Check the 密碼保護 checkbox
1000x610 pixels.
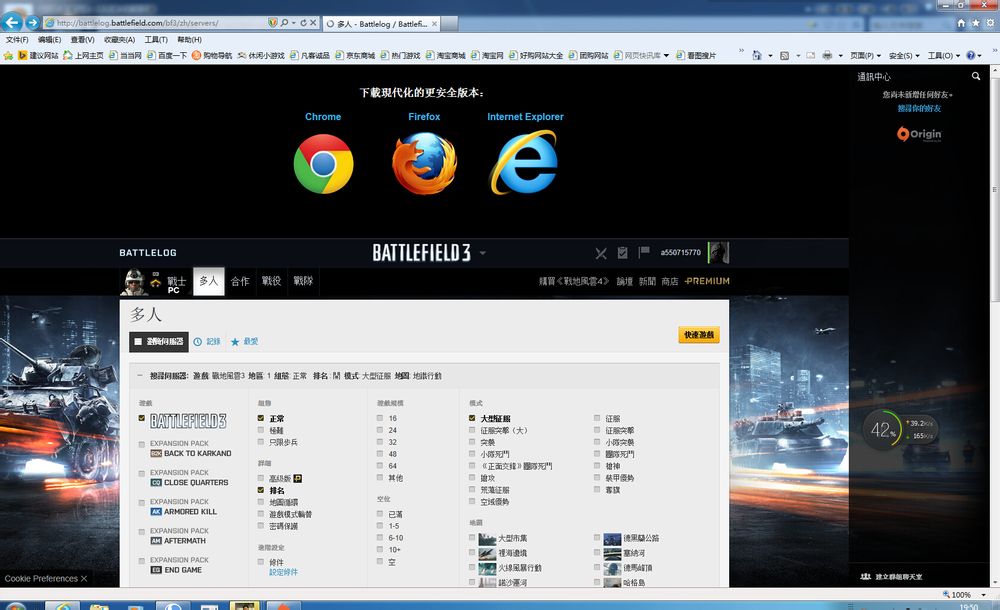[261, 526]
